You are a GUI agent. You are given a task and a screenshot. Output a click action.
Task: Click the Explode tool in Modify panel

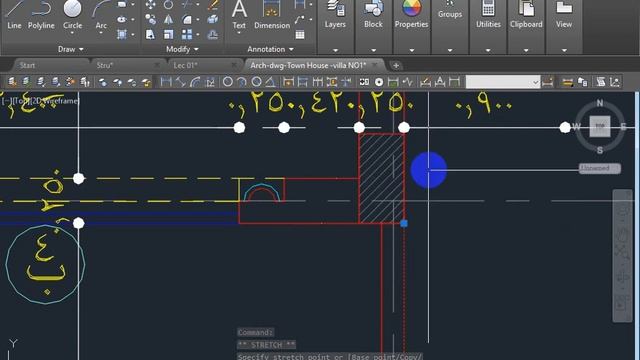tap(213, 19)
